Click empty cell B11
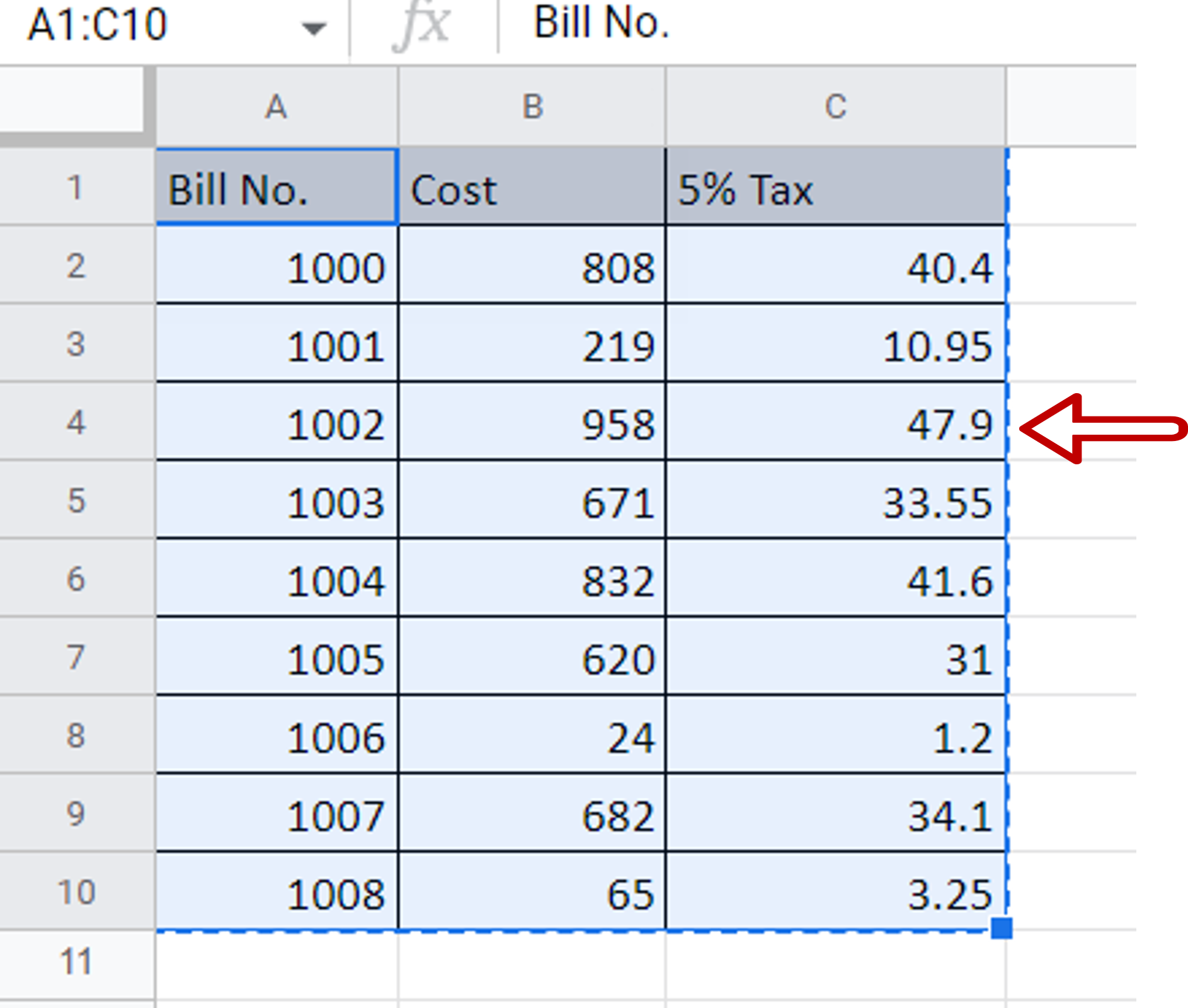1188x1008 pixels. coord(532,965)
